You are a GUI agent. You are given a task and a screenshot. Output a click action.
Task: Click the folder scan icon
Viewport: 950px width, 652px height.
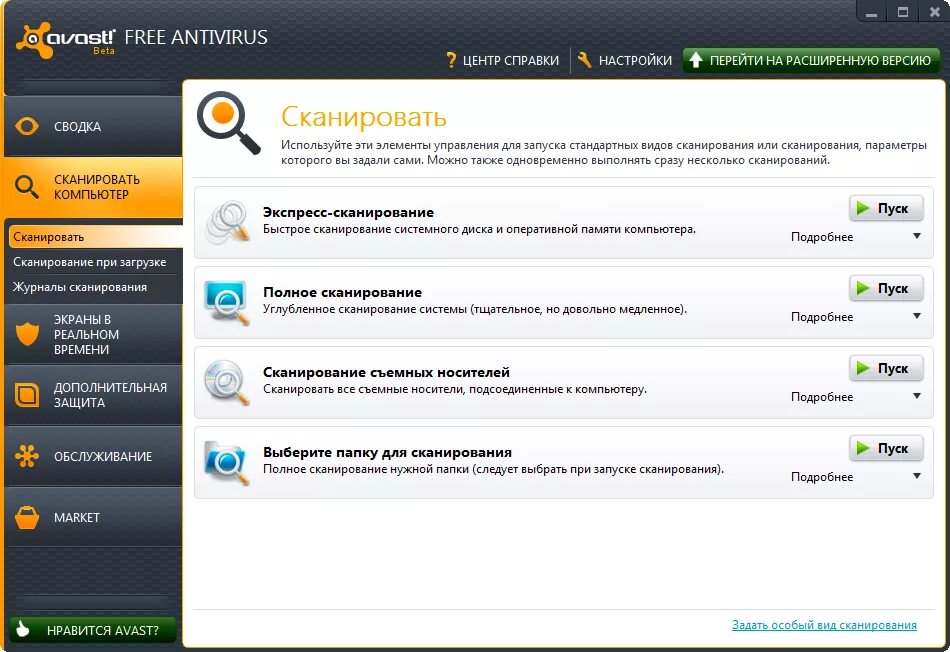click(x=227, y=462)
